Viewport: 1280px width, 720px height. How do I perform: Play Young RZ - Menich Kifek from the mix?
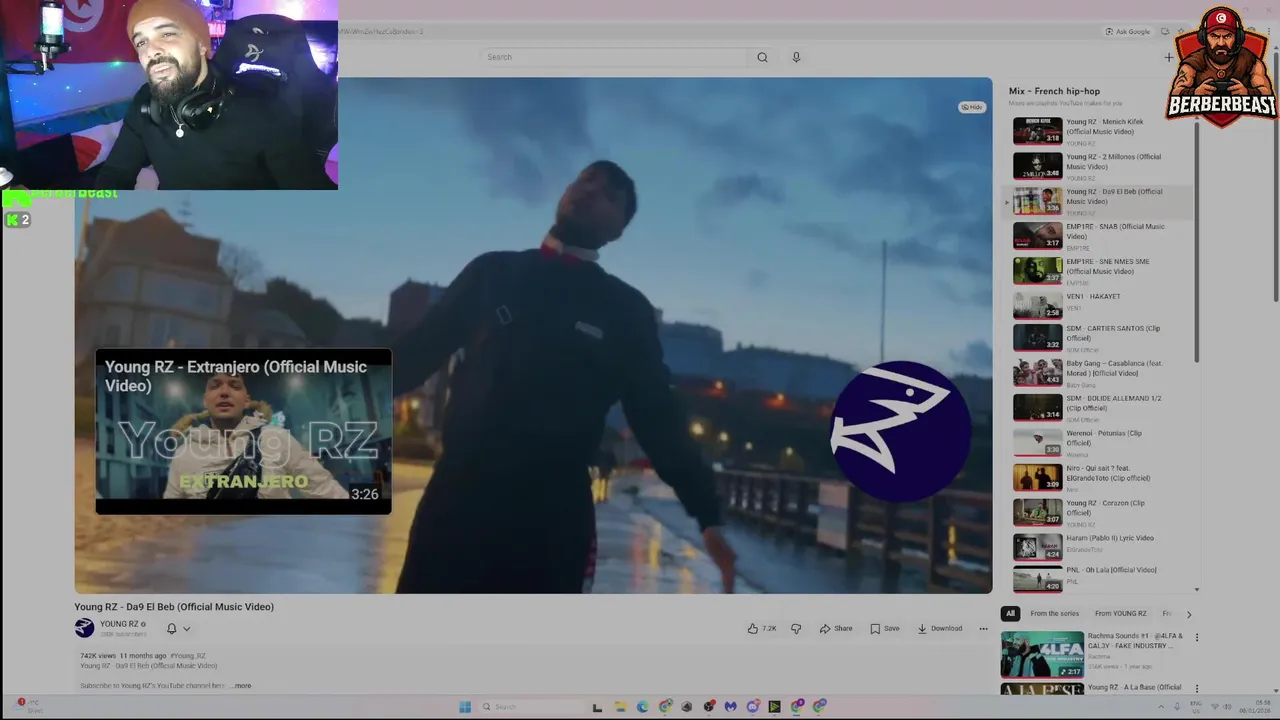pyautogui.click(x=1100, y=131)
